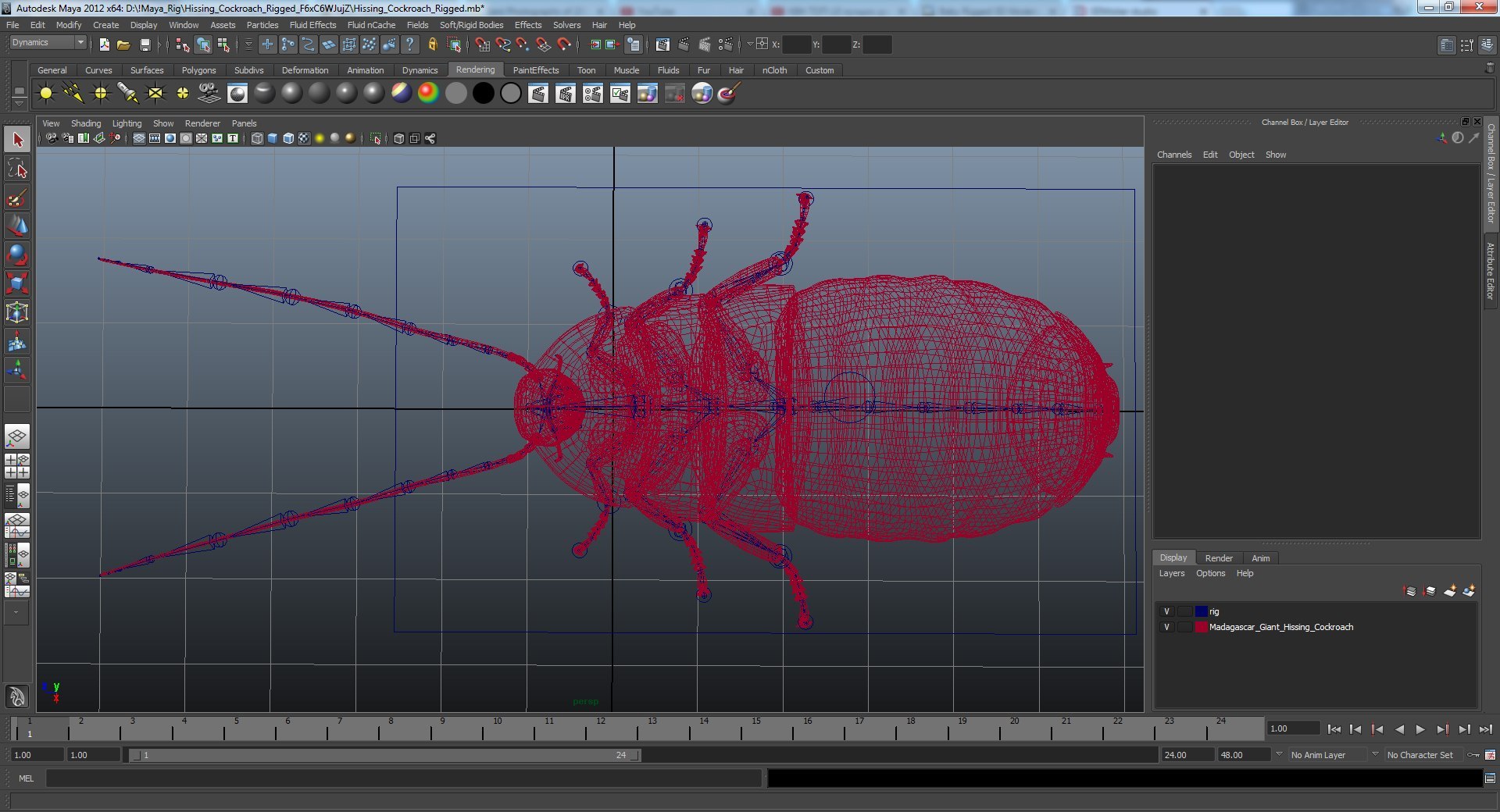1500x812 pixels.
Task: Open the Fluid Effects menu
Action: coord(312,25)
